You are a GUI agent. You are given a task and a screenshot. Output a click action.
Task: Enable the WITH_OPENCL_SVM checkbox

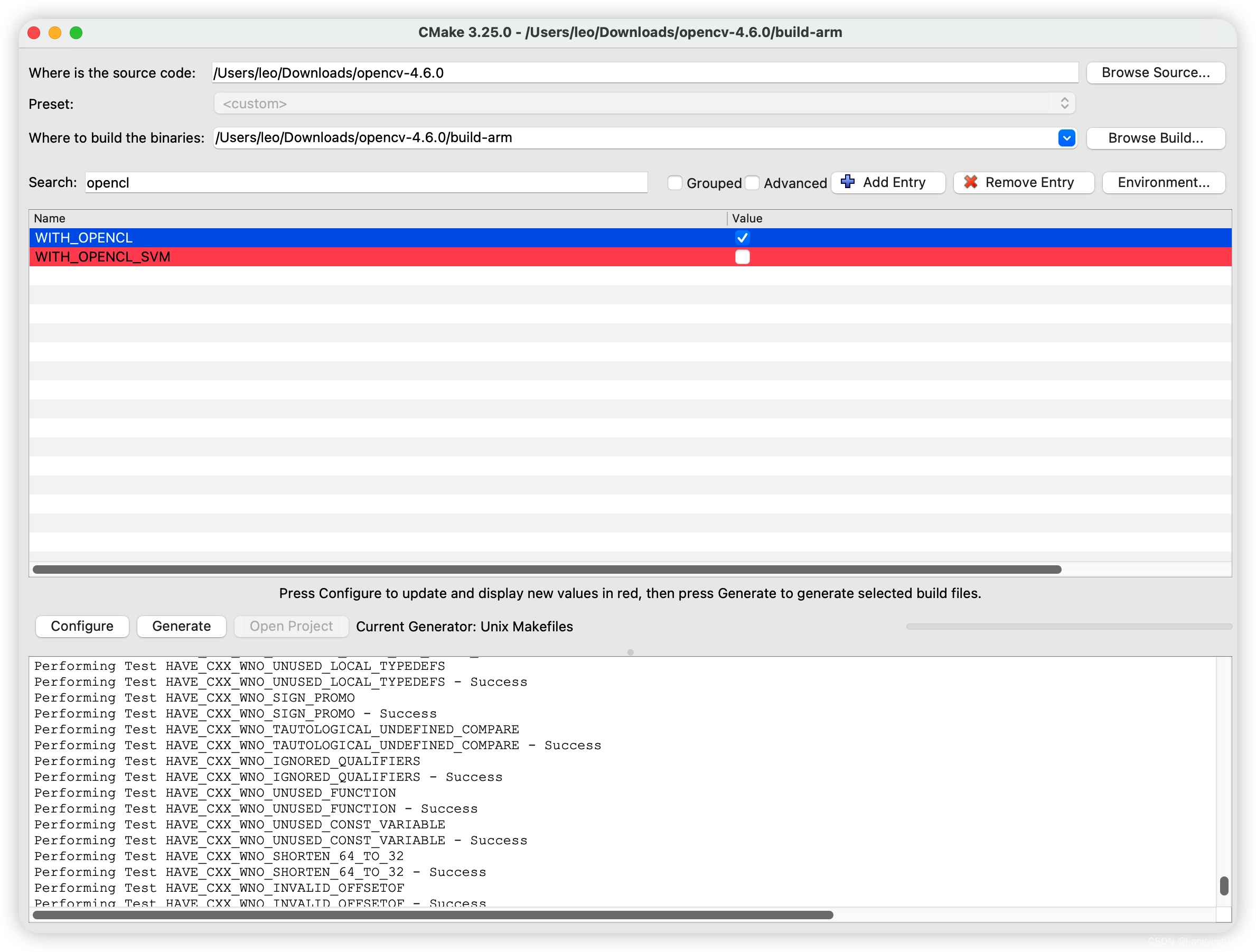742,257
